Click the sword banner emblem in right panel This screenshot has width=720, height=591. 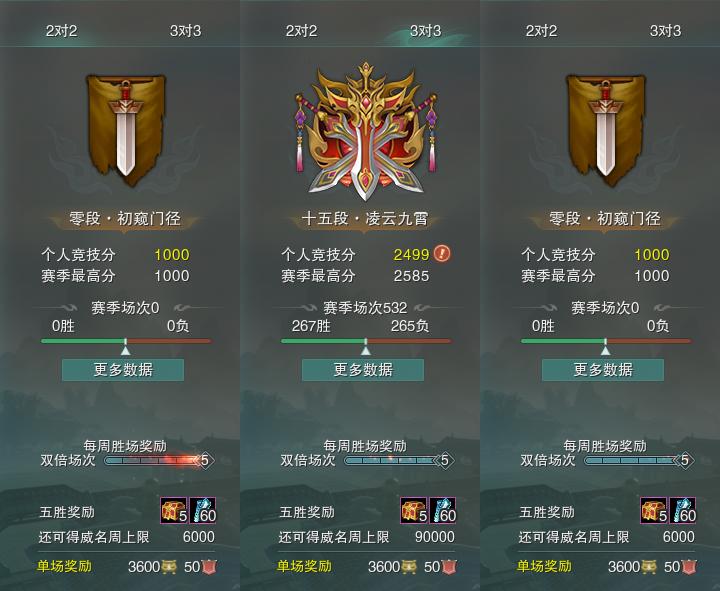pyautogui.click(x=605, y=130)
